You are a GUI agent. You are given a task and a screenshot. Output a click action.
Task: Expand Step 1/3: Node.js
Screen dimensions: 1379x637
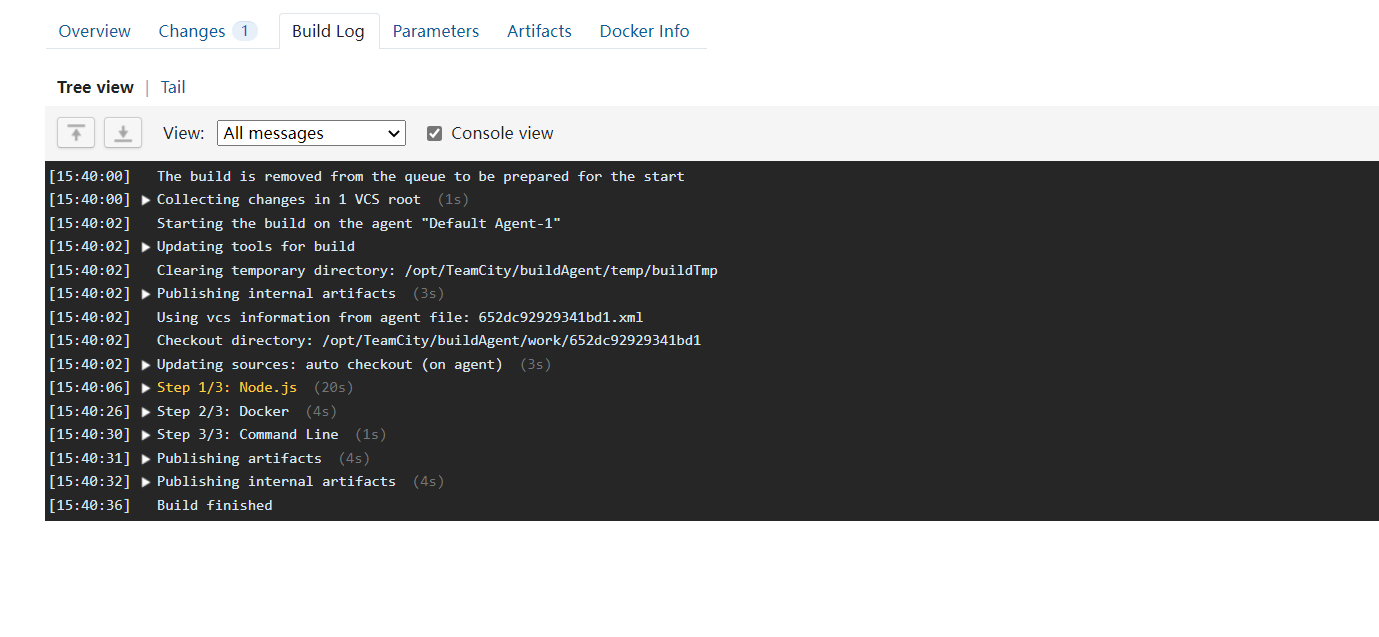pos(146,388)
